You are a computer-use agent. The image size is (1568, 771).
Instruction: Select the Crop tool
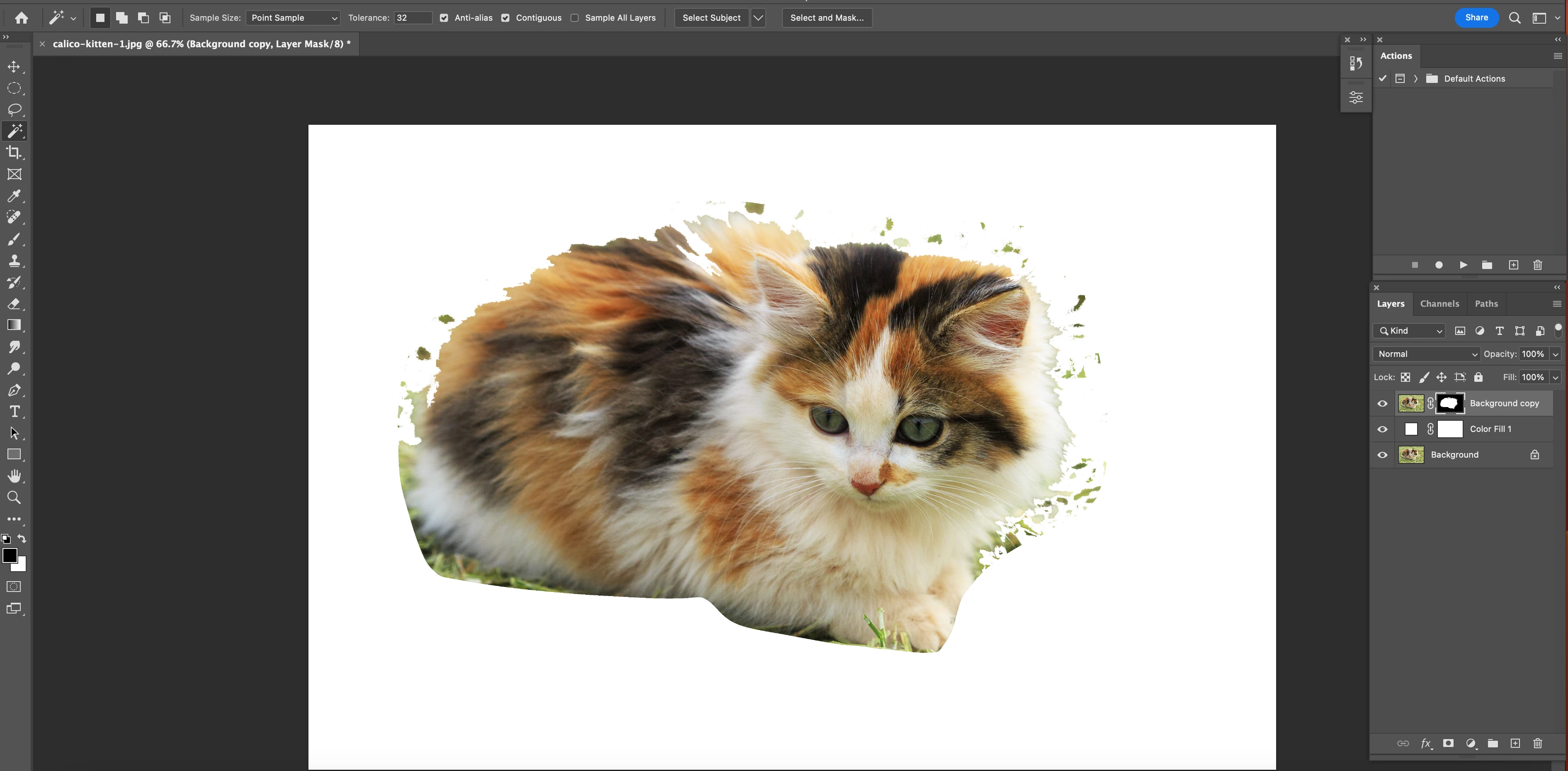(14, 153)
